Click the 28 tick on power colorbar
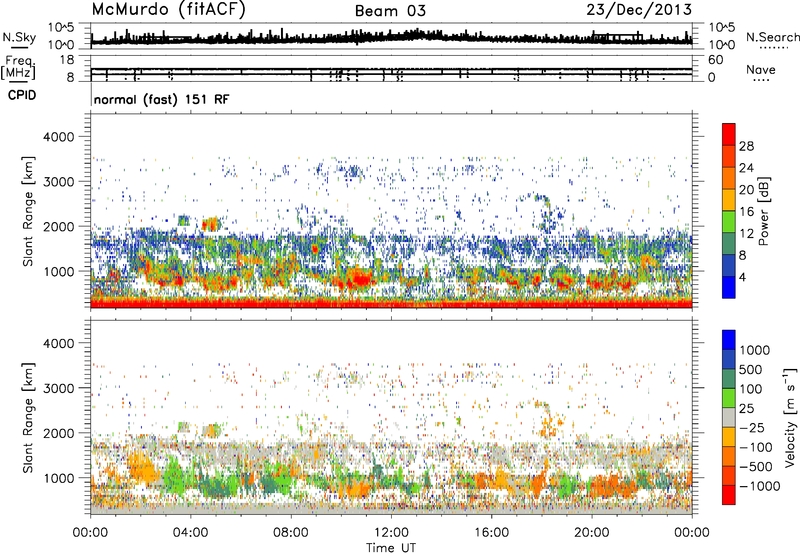800x554 pixels. (x=746, y=146)
